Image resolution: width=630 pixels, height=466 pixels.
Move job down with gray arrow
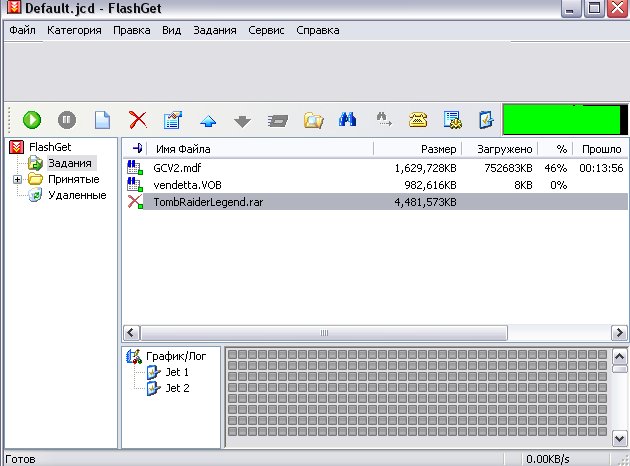[242, 121]
